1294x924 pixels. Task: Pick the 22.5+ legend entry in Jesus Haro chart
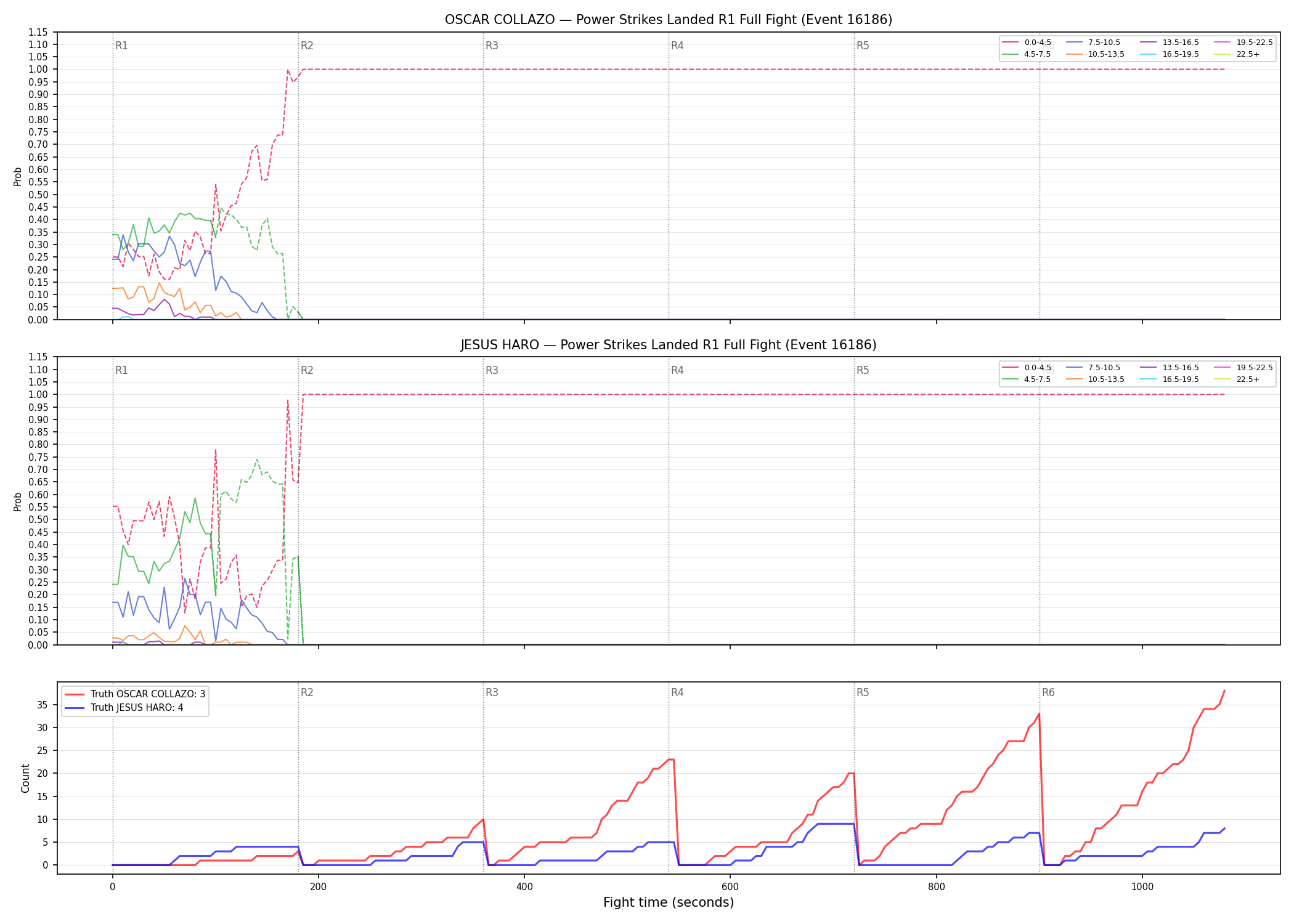pyautogui.click(x=1237, y=379)
